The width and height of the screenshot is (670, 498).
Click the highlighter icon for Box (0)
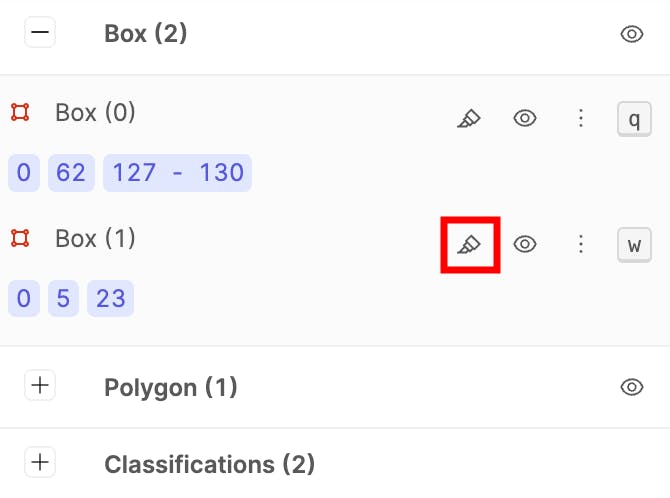pyautogui.click(x=469, y=118)
